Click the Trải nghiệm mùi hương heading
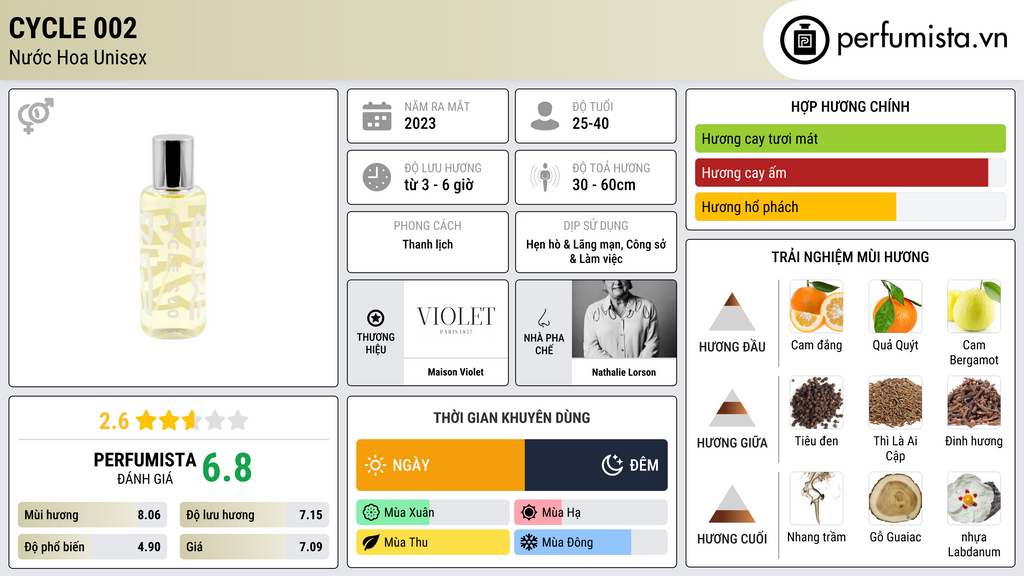The height and width of the screenshot is (576, 1024). 850,257
